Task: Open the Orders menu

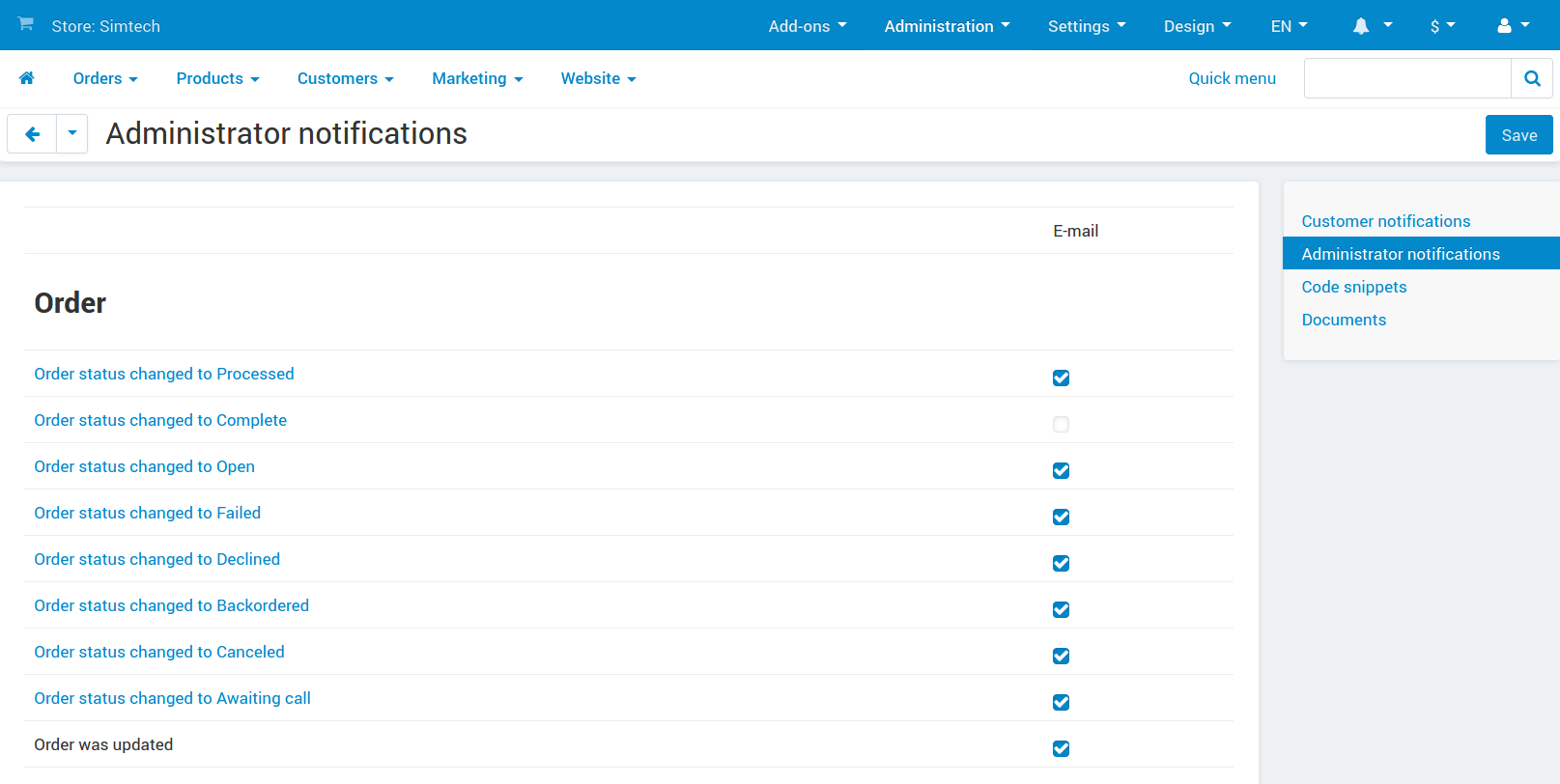Action: pos(105,78)
